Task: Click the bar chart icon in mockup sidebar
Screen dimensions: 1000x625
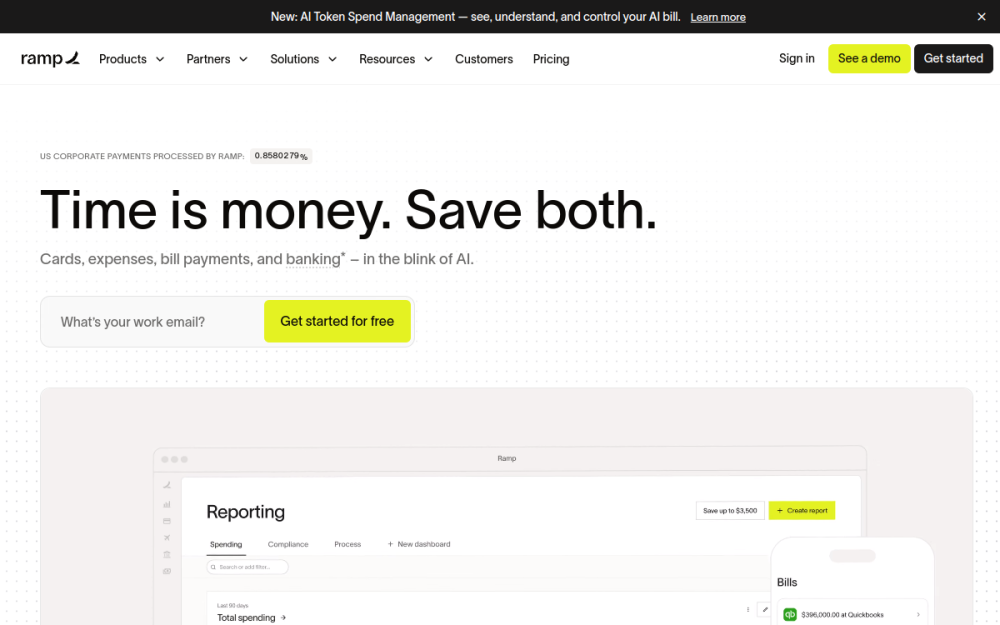Action: (x=167, y=504)
